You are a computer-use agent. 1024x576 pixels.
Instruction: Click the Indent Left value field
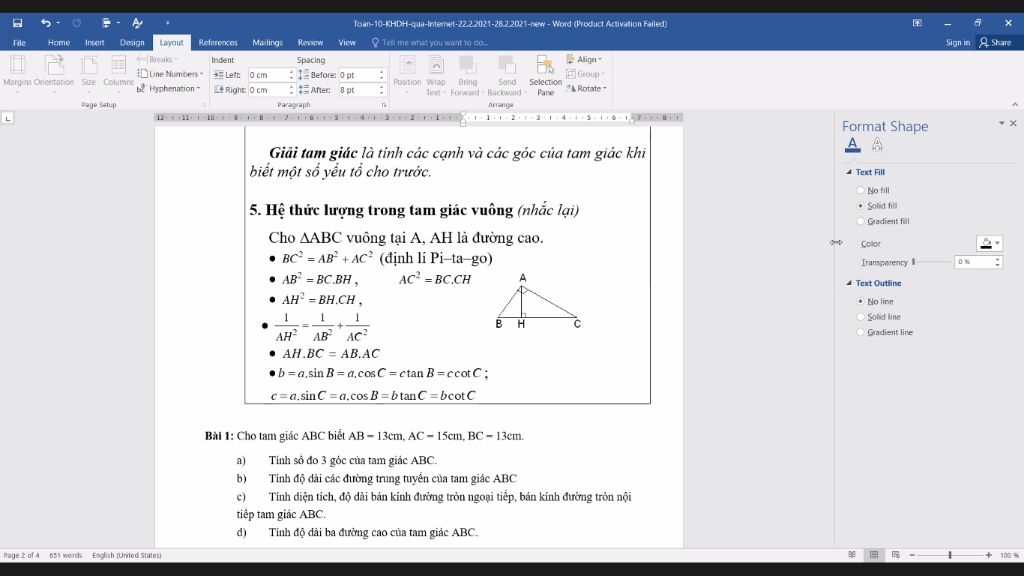coord(268,74)
